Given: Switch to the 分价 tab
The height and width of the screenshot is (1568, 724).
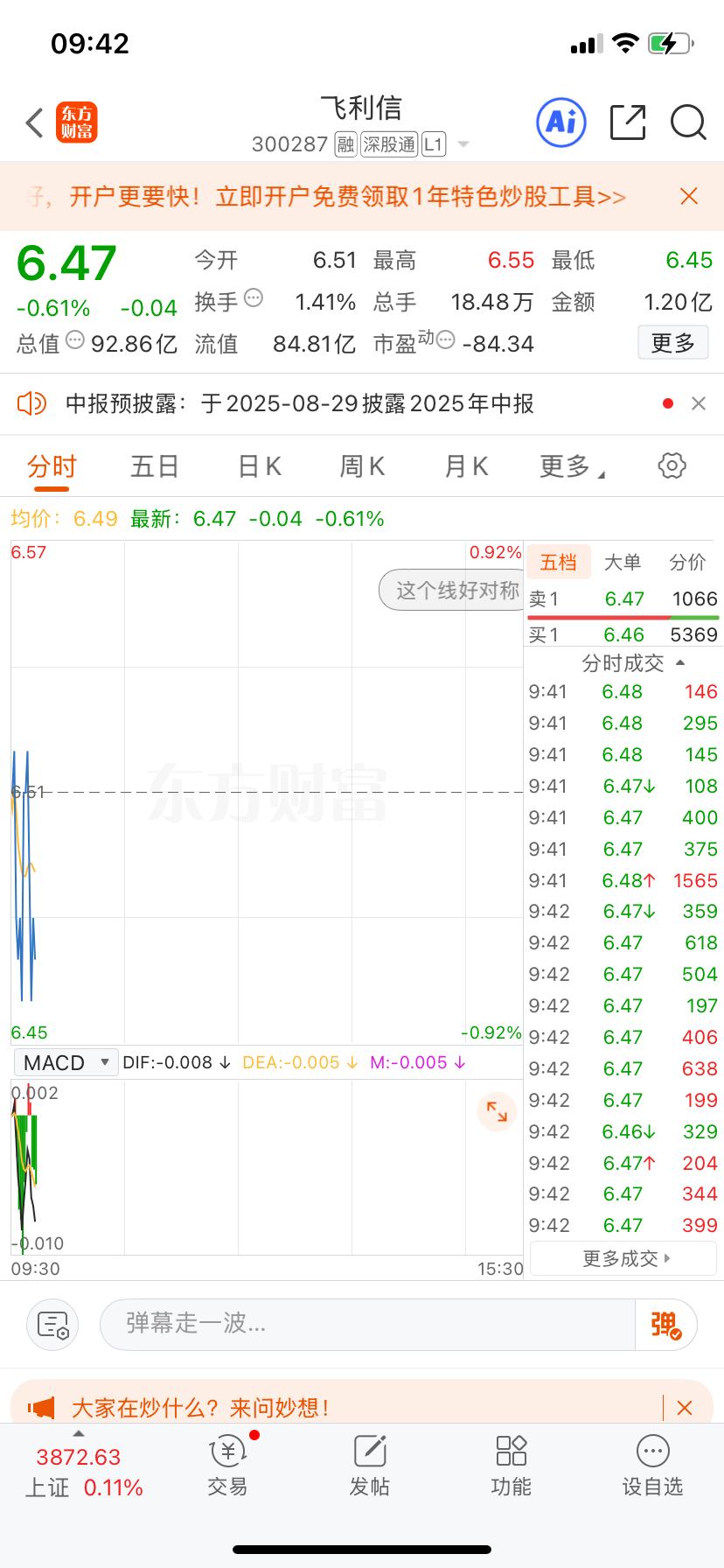Looking at the screenshot, I should [687, 562].
